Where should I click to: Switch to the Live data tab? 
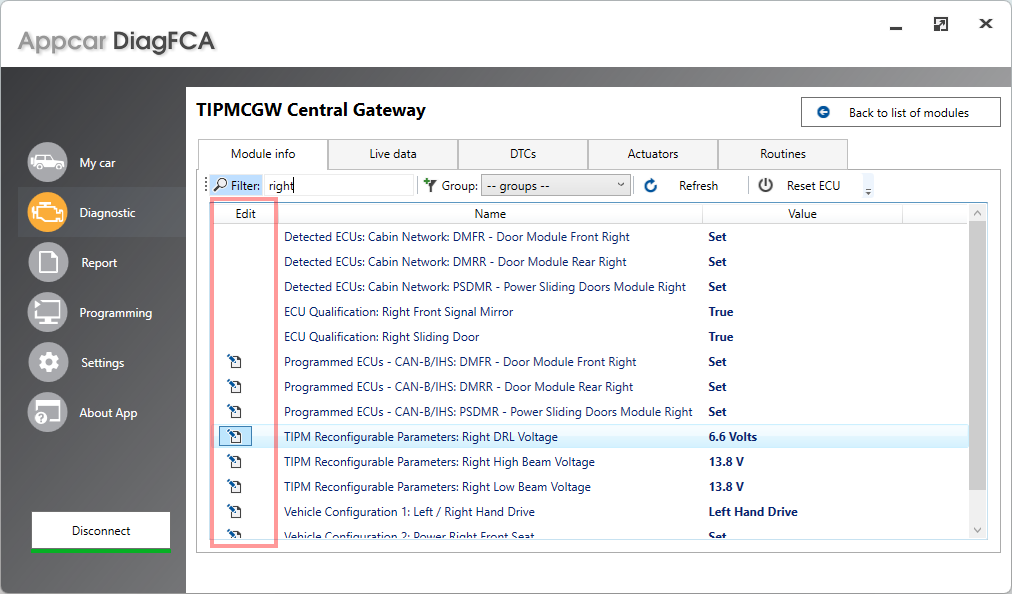tap(392, 154)
